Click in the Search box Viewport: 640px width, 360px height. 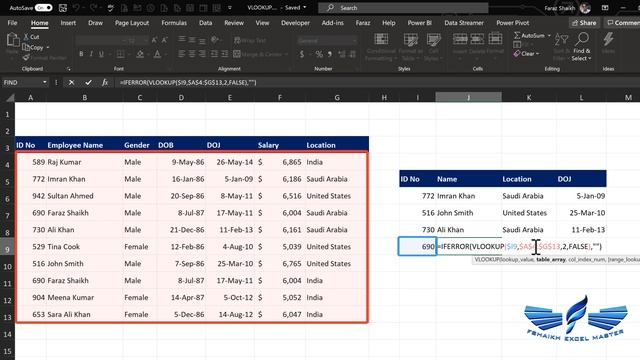[x=403, y=8]
